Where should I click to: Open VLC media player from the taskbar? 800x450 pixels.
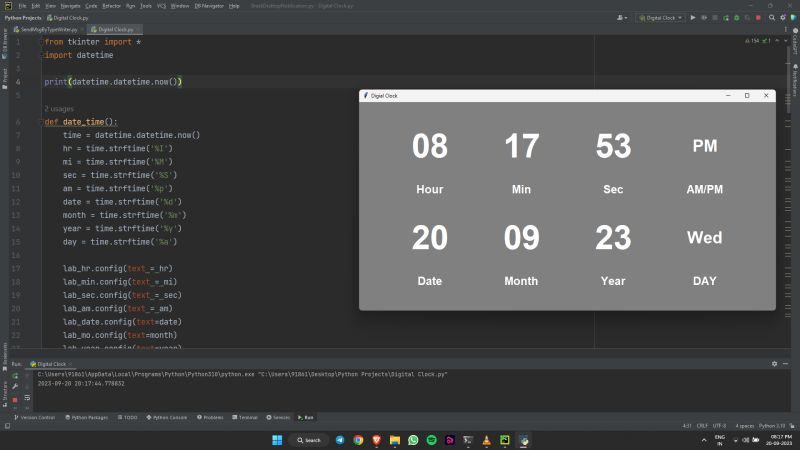[486, 440]
